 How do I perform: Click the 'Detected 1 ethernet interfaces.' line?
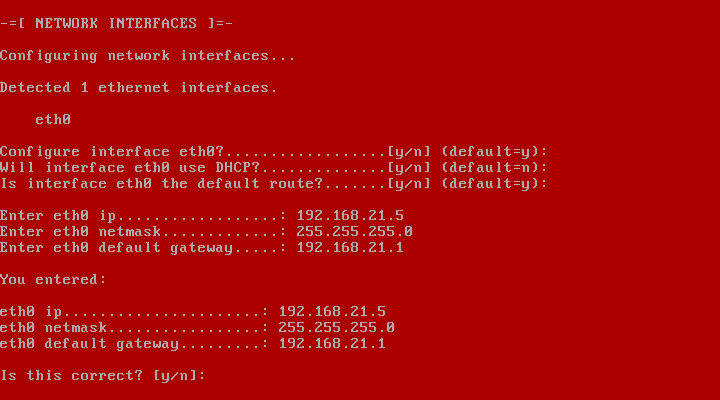[x=139, y=88]
